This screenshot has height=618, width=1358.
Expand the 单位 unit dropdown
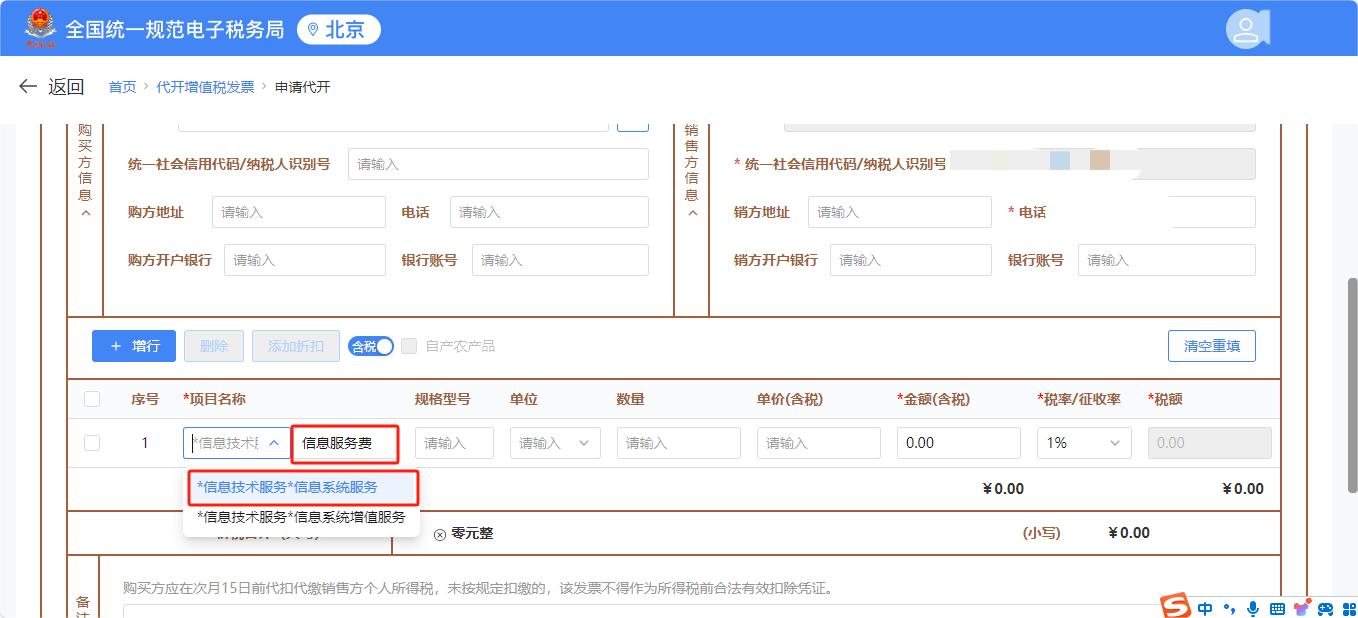click(x=555, y=443)
